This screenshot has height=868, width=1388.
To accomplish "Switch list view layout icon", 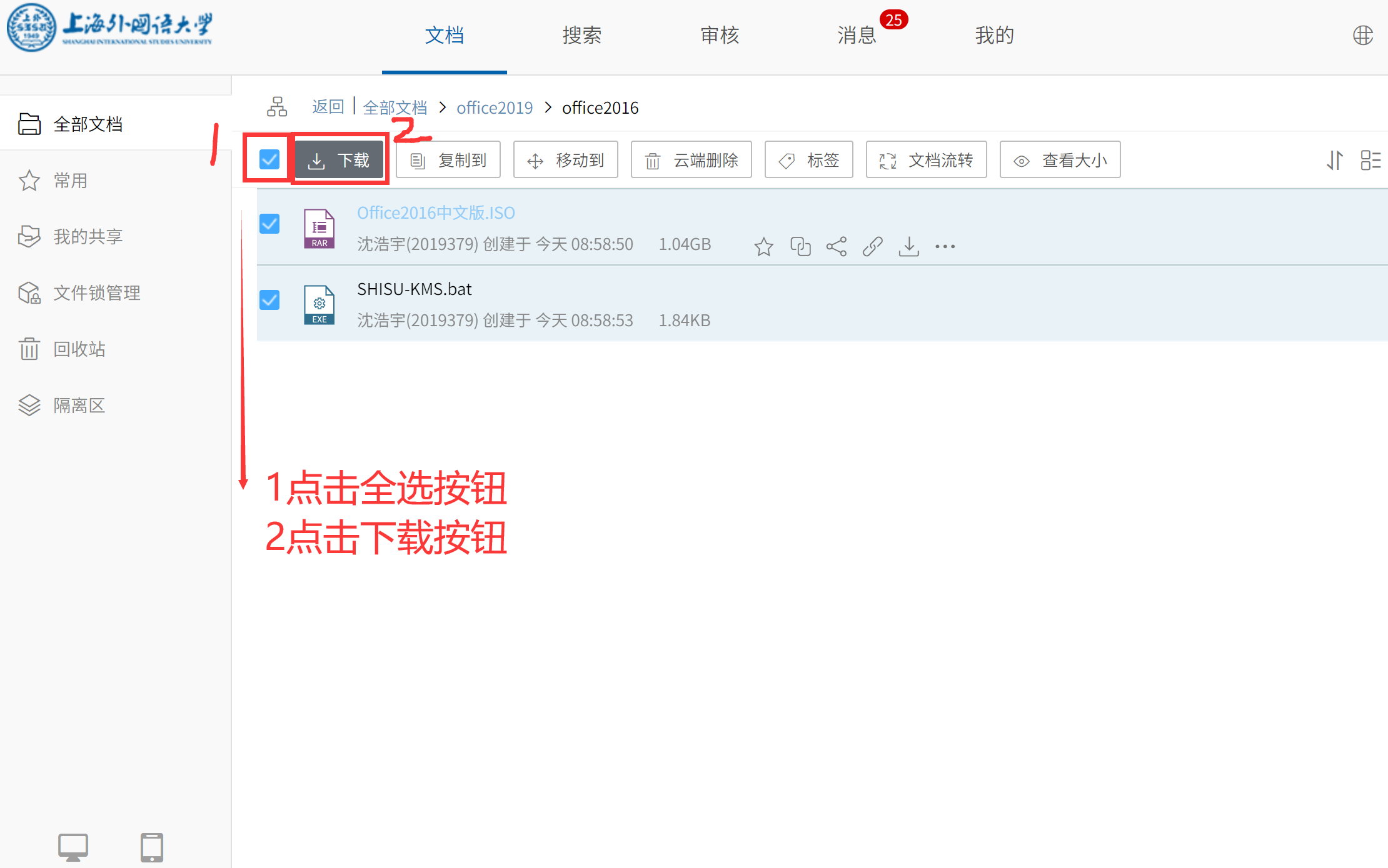I will point(1370,161).
